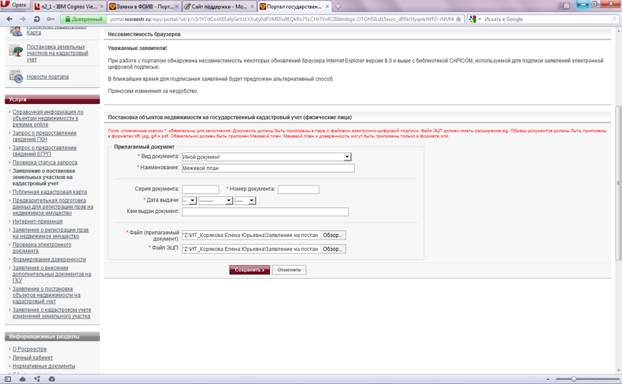Open the day dropdown of Дата выдачи
Image resolution: width=622 pixels, height=384 pixels.
(189, 201)
